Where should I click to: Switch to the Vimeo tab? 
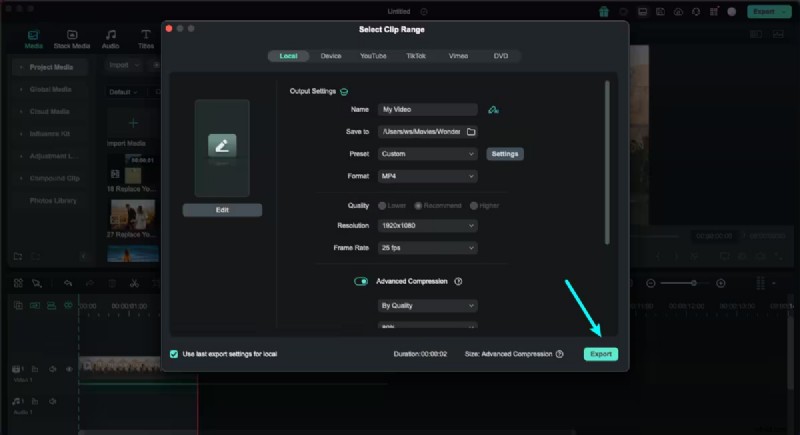pyautogui.click(x=458, y=56)
